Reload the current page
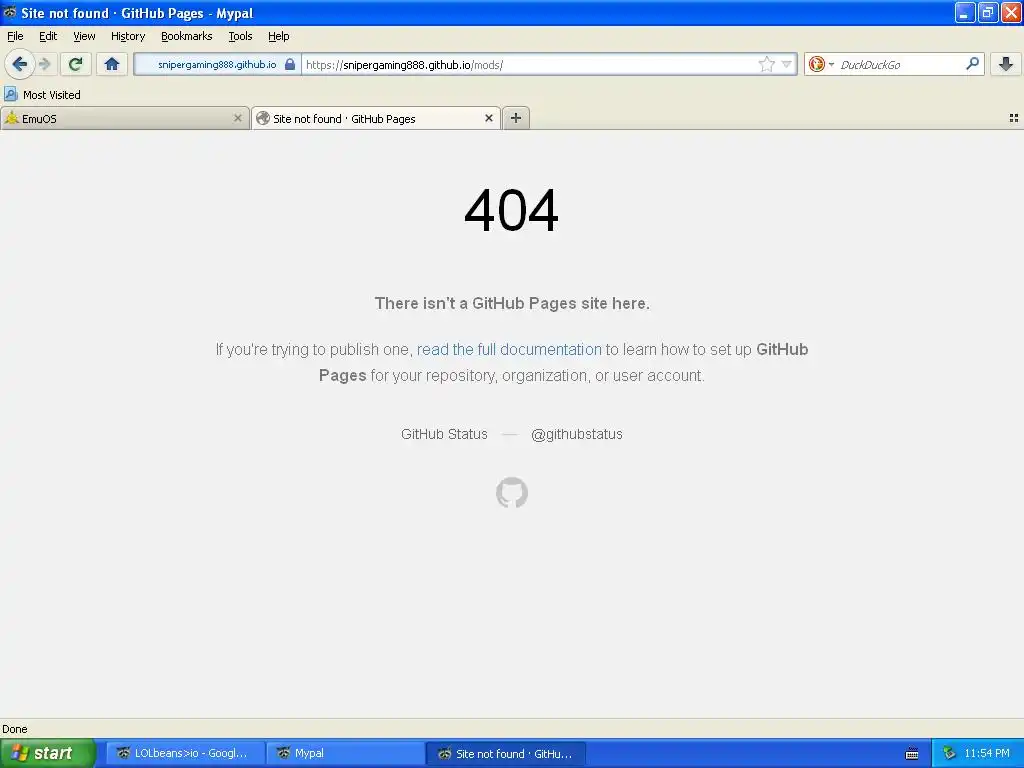 (76, 64)
